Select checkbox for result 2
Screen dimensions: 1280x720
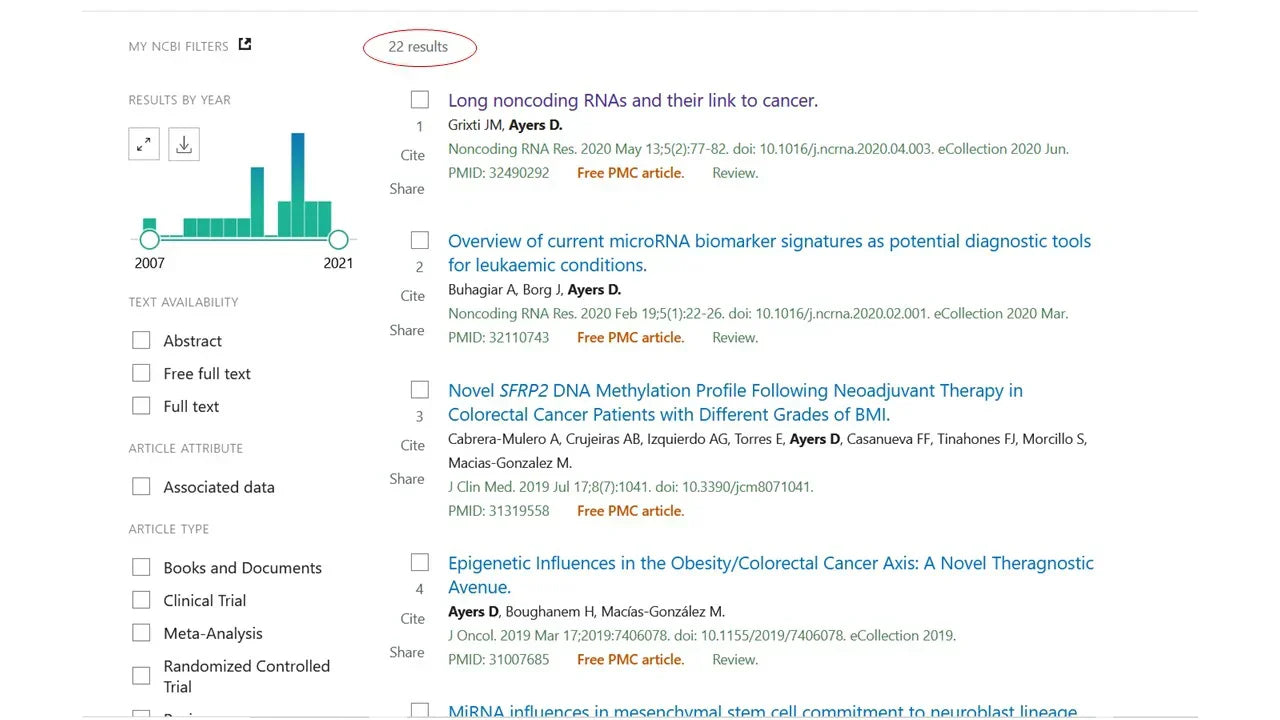click(420, 240)
